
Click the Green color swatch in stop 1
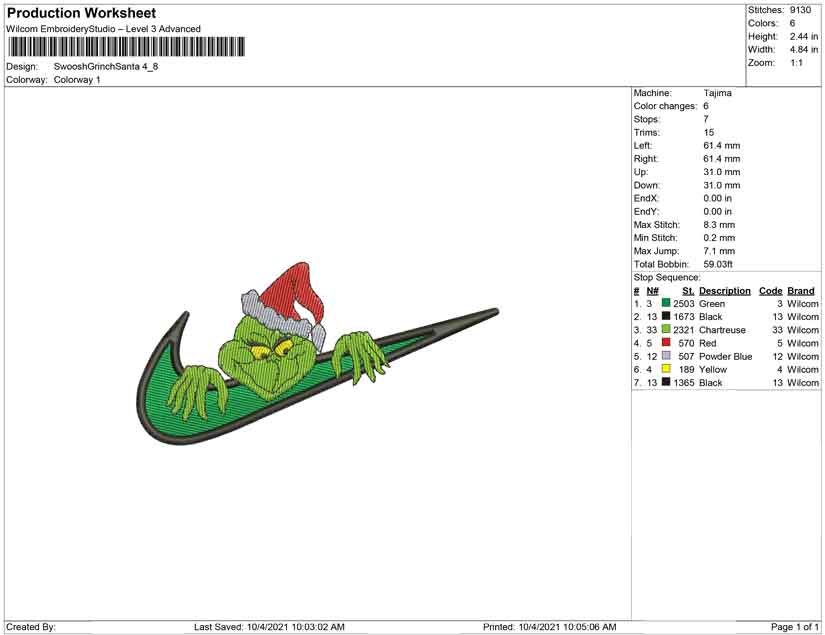pyautogui.click(x=666, y=303)
